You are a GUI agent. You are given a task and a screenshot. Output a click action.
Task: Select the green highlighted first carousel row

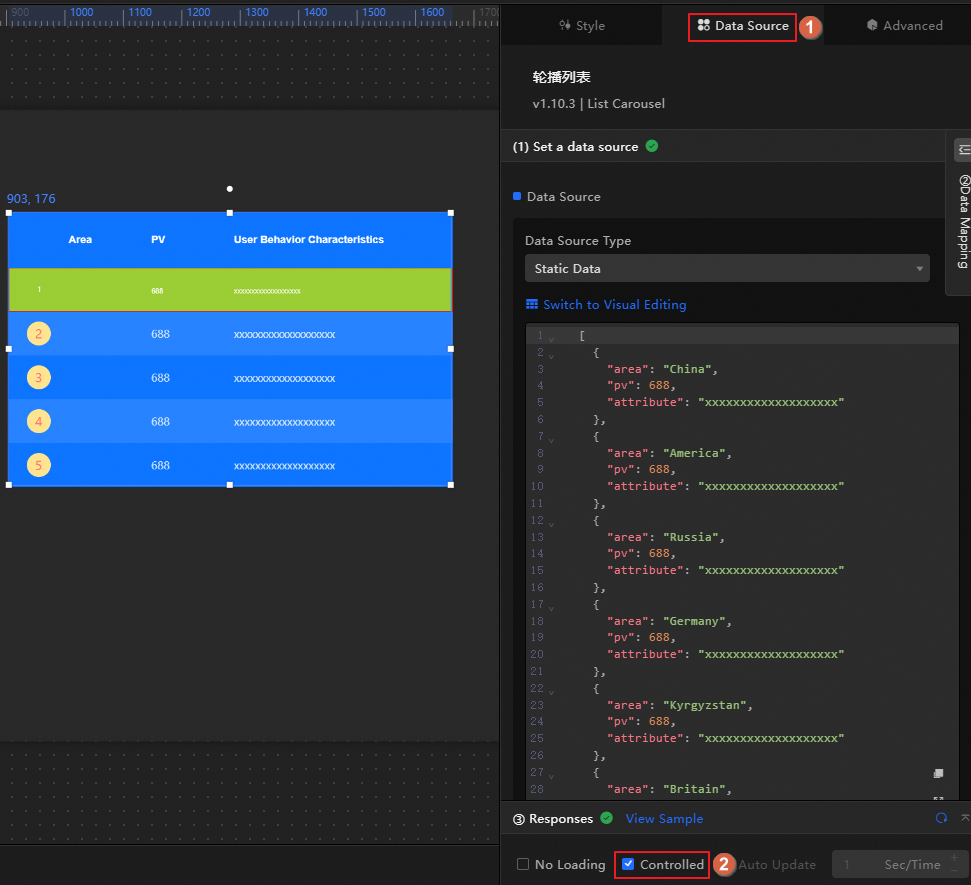pos(230,290)
